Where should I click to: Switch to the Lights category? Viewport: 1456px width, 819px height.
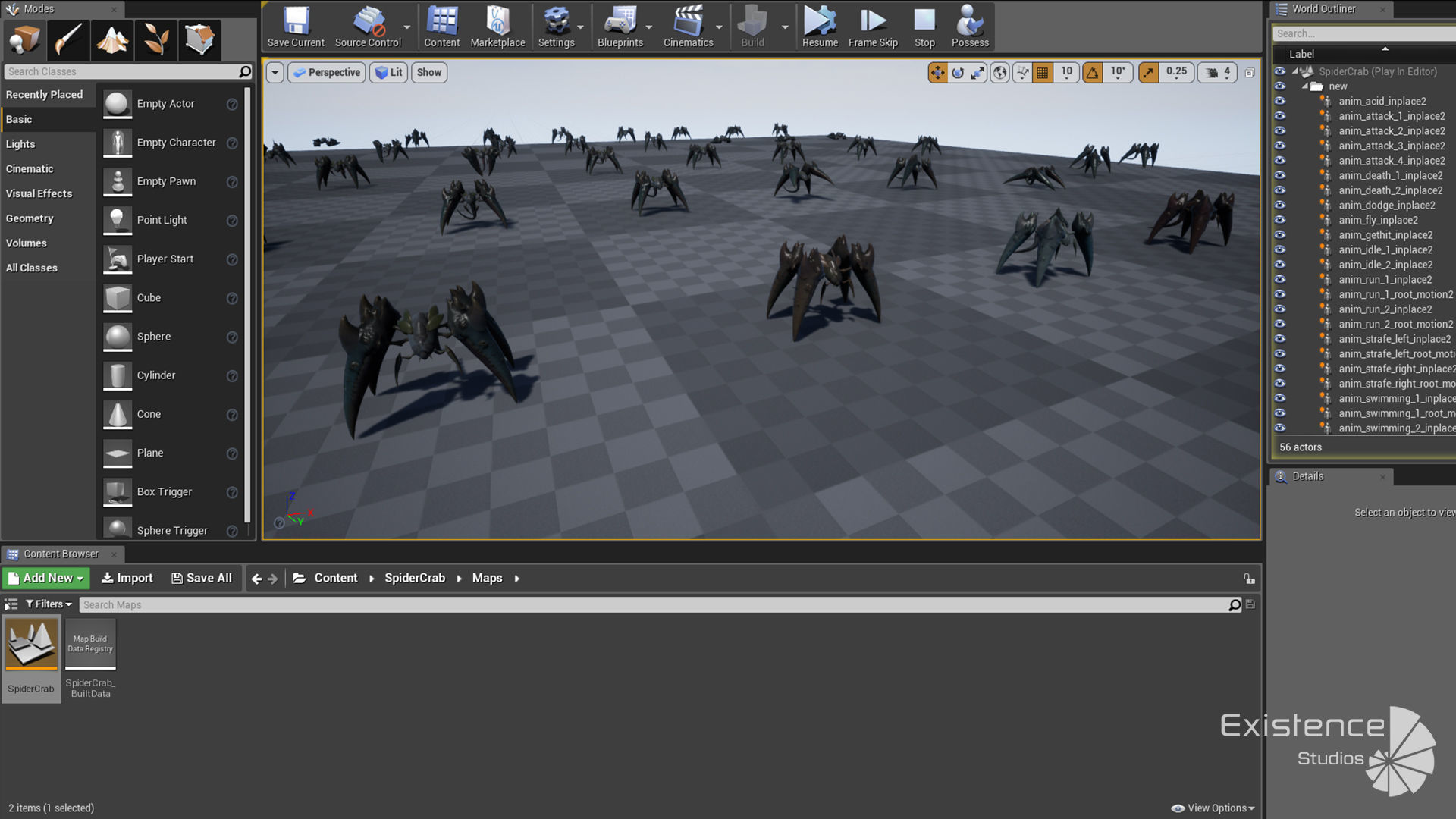click(21, 144)
